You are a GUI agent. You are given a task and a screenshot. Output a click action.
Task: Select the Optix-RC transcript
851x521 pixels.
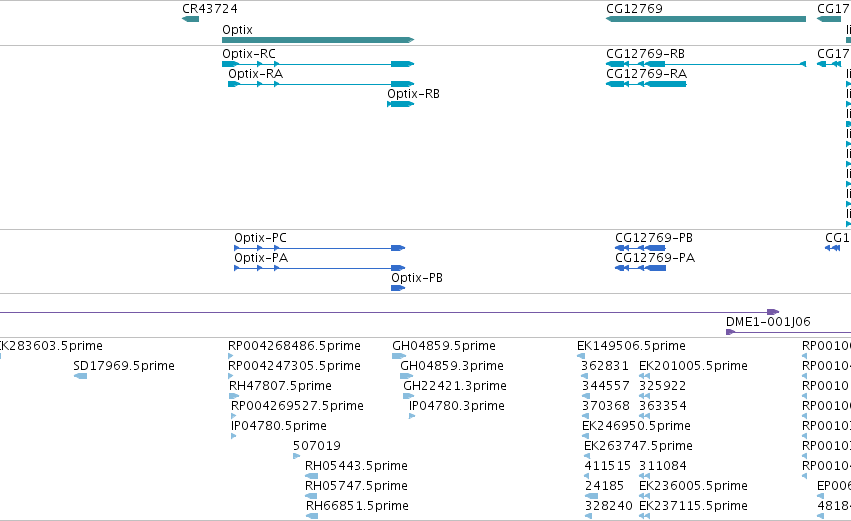[x=318, y=64]
